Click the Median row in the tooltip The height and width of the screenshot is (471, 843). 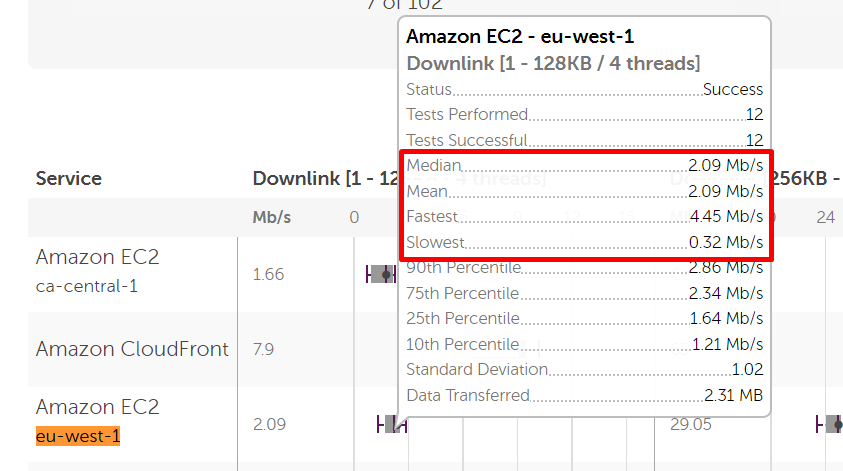pyautogui.click(x=585, y=165)
